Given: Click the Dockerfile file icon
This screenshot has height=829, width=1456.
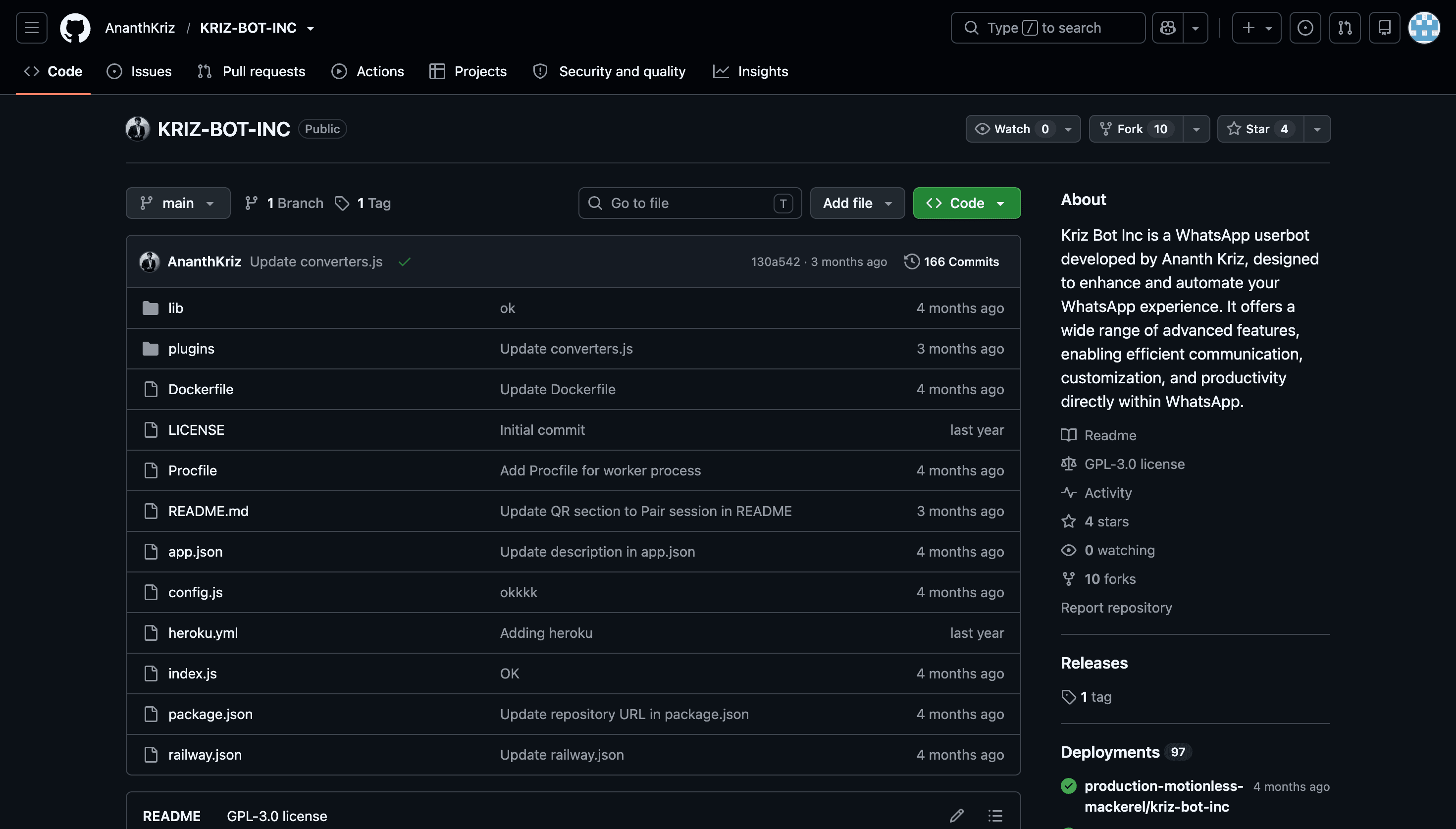Looking at the screenshot, I should [x=151, y=389].
